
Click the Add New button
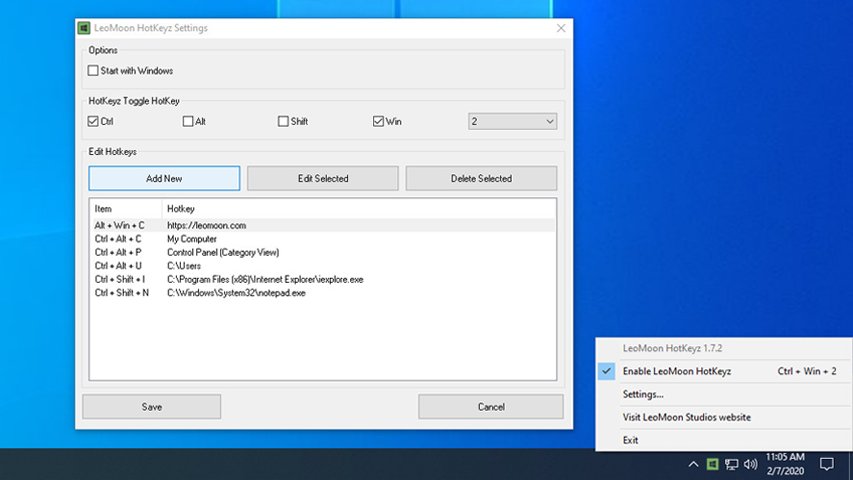(164, 178)
